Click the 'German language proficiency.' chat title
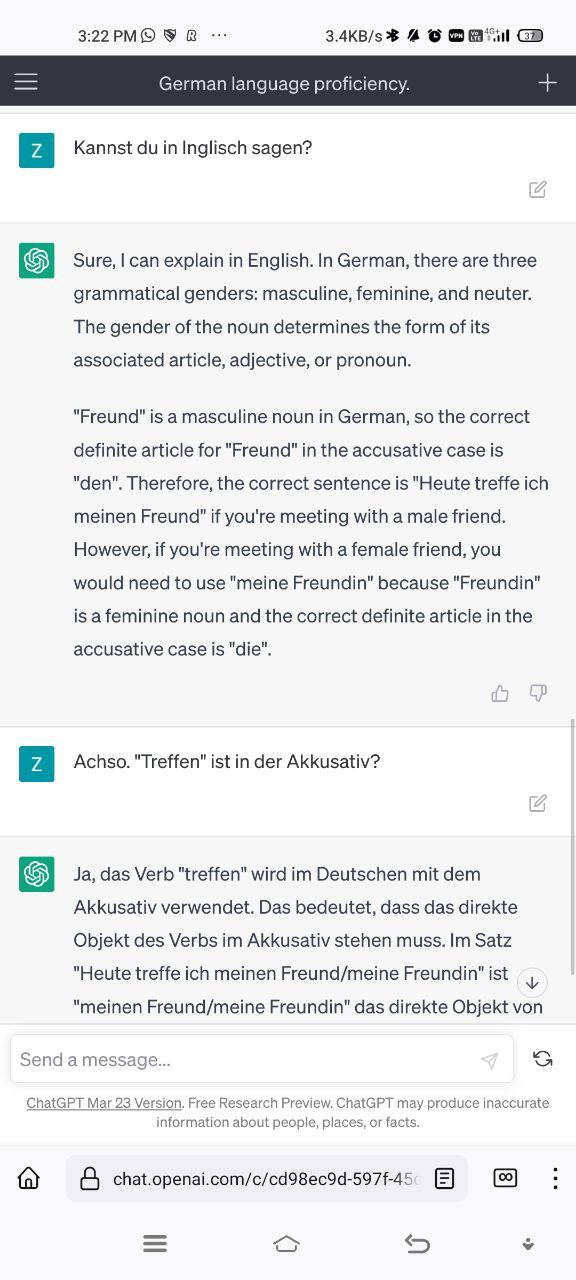Viewport: 576px width, 1280px height. tap(284, 83)
